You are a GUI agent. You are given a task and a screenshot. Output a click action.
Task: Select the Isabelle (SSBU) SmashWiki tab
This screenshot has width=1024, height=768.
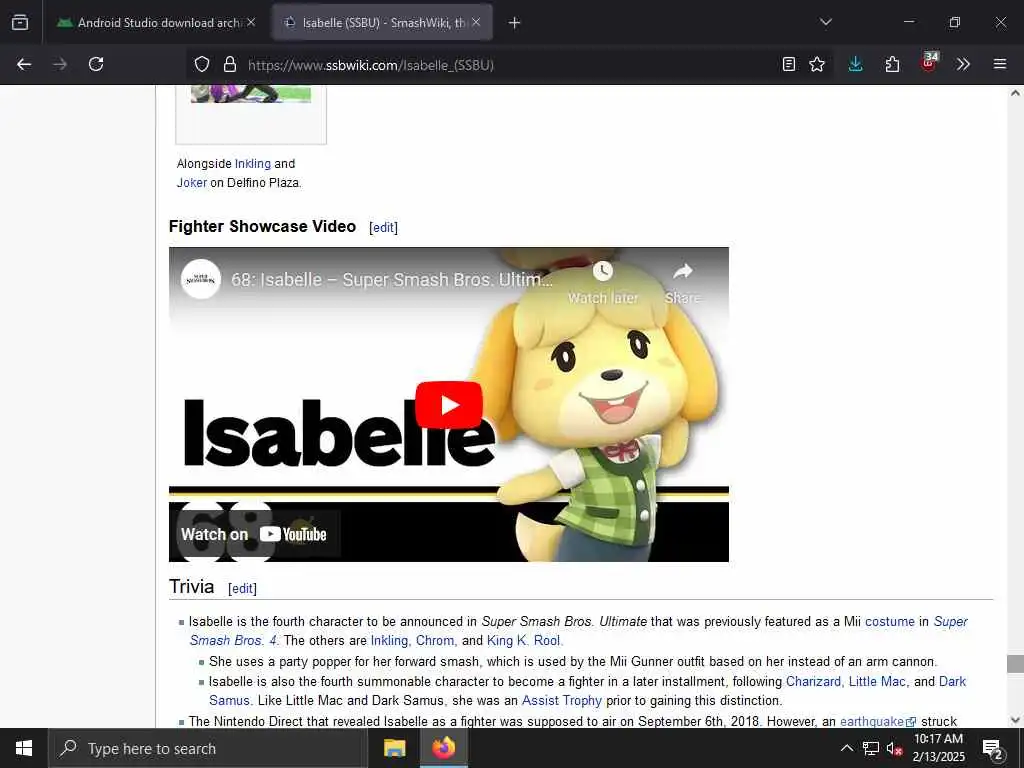click(x=382, y=22)
